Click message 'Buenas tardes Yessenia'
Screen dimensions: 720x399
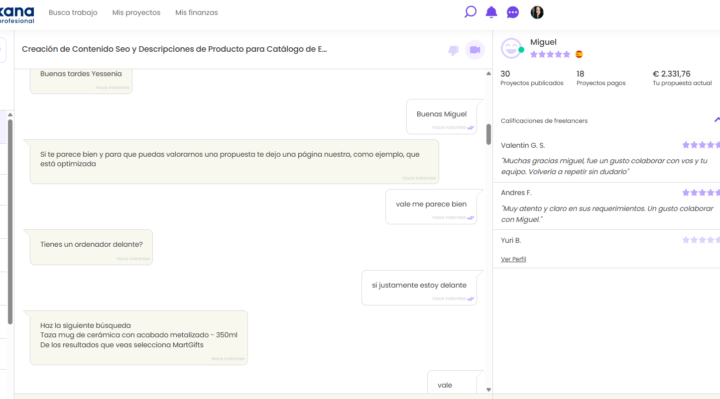[81, 80]
